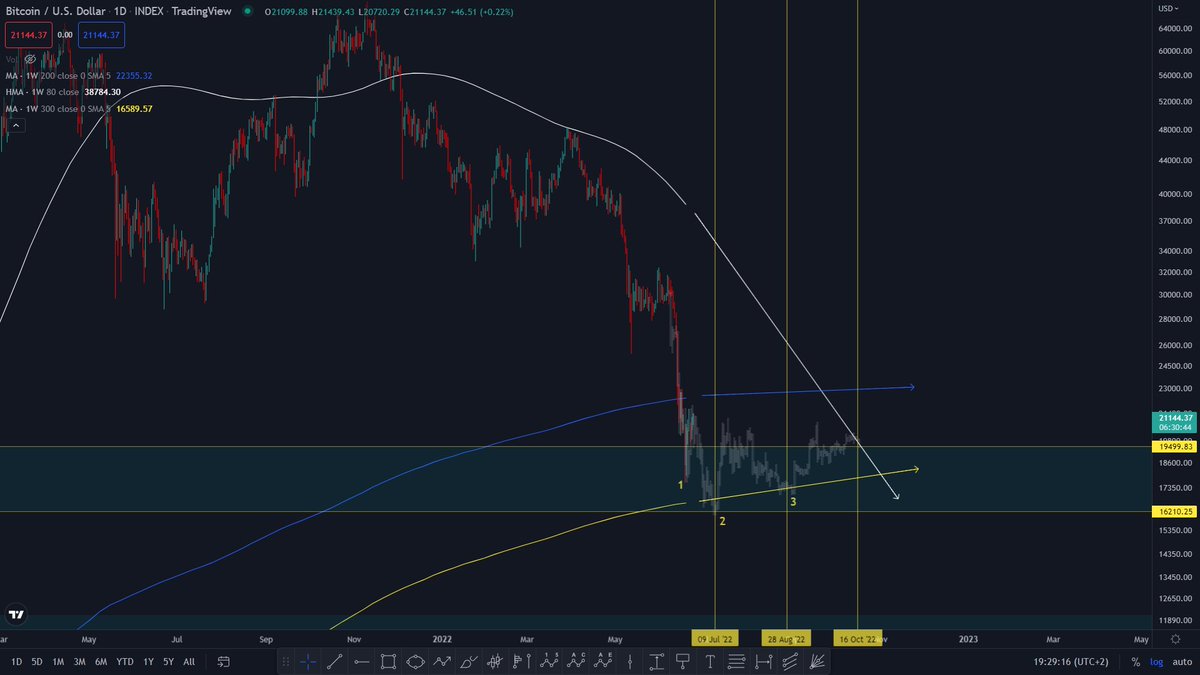Select the ABC correction wave tool
Screen dimensions: 1200x675
click(x=576, y=661)
